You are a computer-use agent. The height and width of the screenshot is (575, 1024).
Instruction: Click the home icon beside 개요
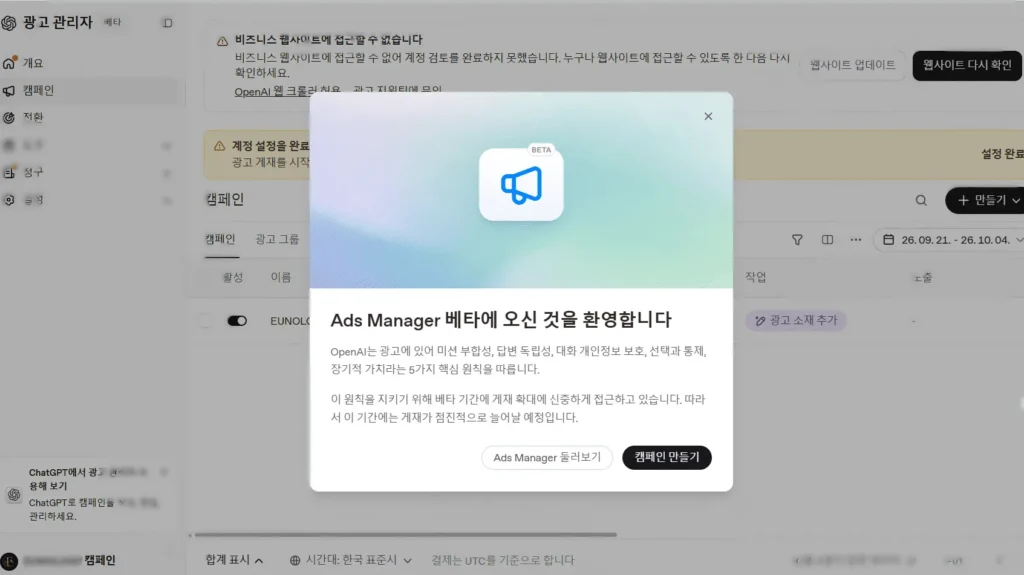pos(9,63)
